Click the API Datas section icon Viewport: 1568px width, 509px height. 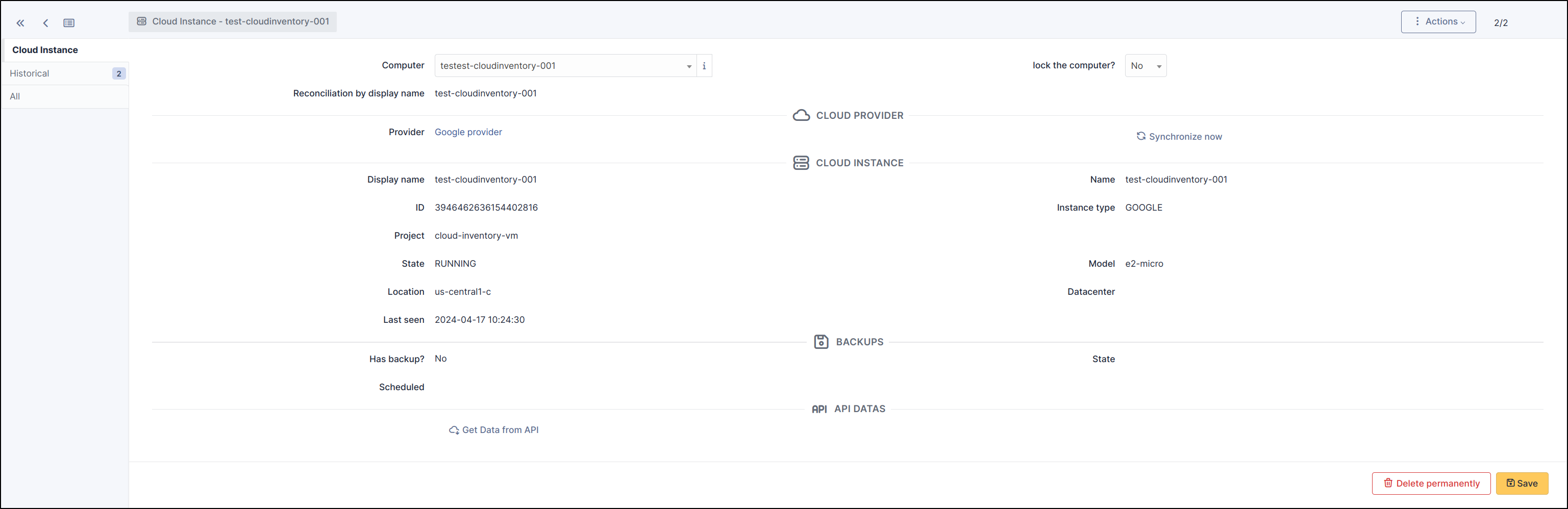tap(818, 409)
